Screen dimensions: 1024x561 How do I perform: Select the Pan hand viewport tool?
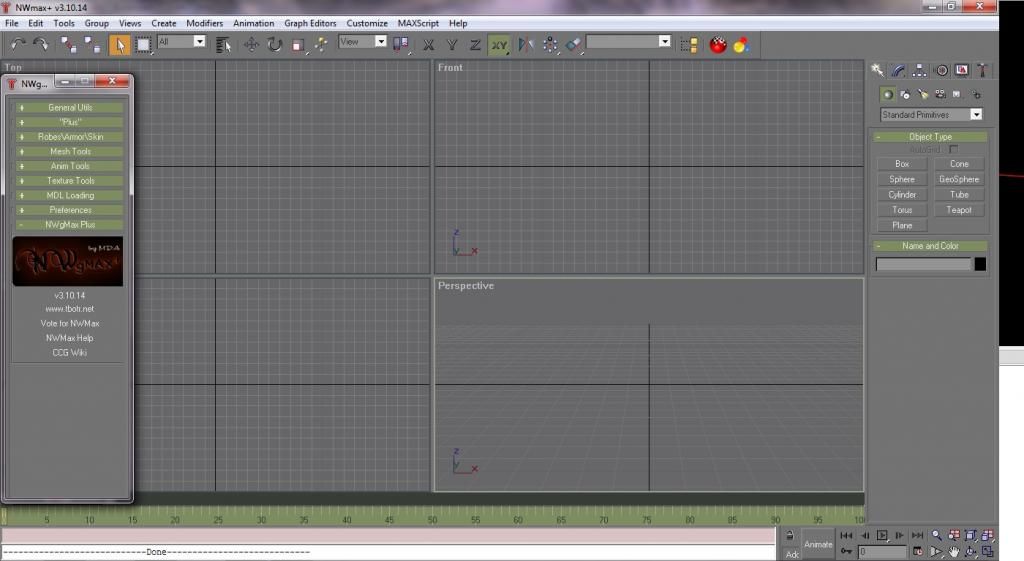(x=954, y=551)
